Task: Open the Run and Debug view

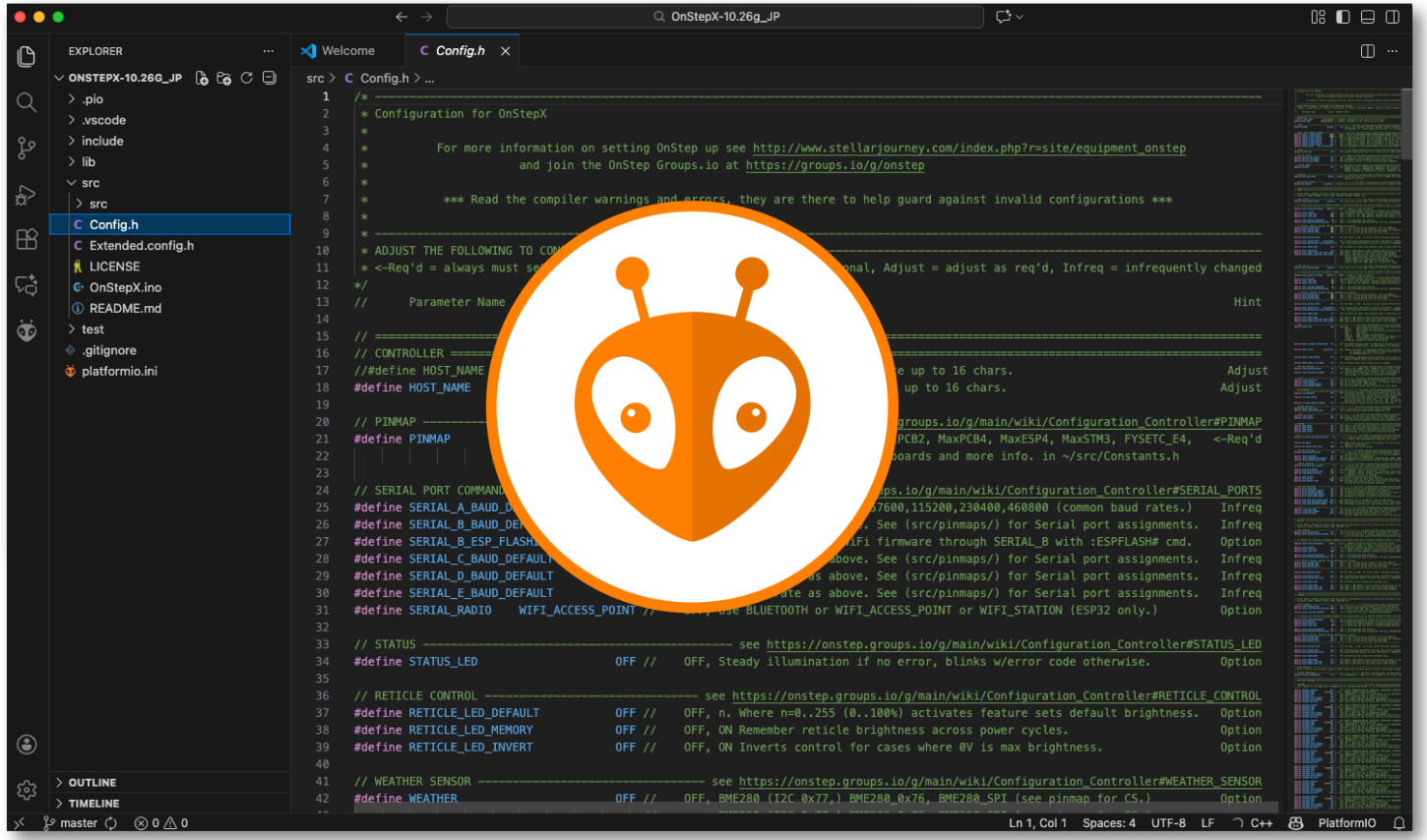Action: point(27,194)
